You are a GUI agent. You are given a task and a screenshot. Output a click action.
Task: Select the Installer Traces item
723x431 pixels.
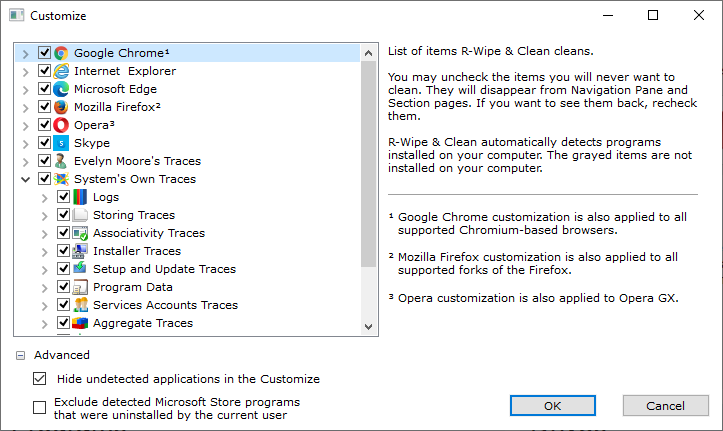point(137,251)
